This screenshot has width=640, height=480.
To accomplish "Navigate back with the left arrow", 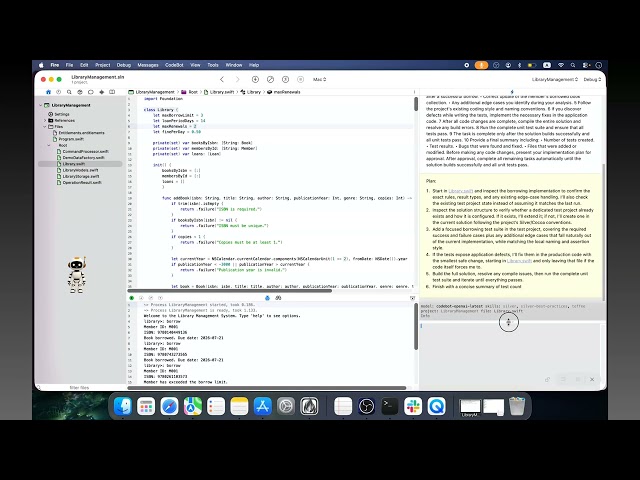I will click(x=222, y=79).
